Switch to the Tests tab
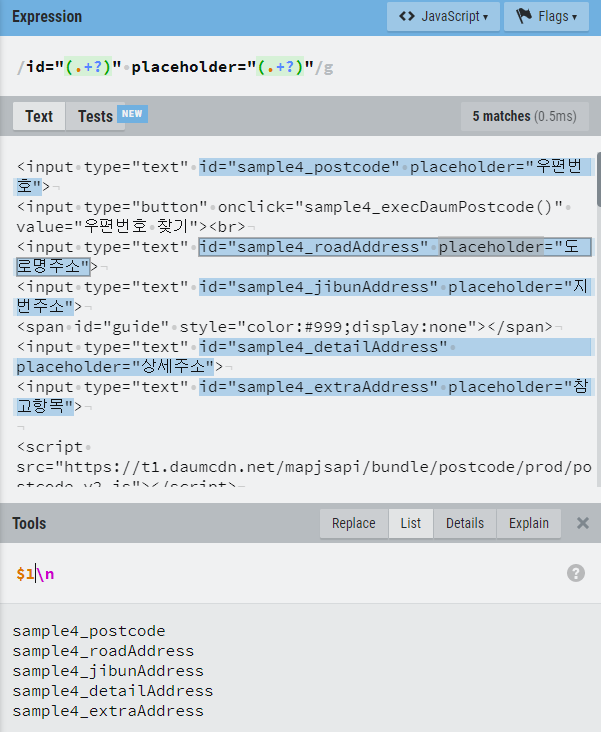 point(95,116)
